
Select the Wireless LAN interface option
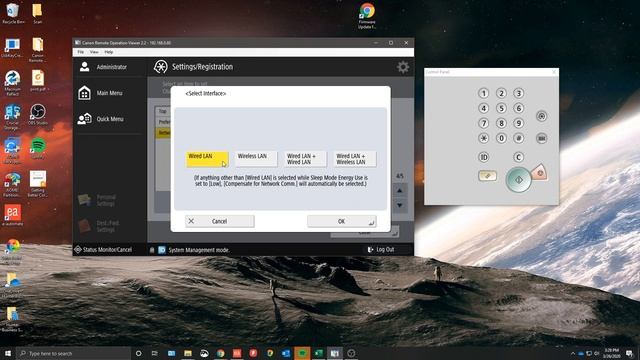tap(256, 159)
